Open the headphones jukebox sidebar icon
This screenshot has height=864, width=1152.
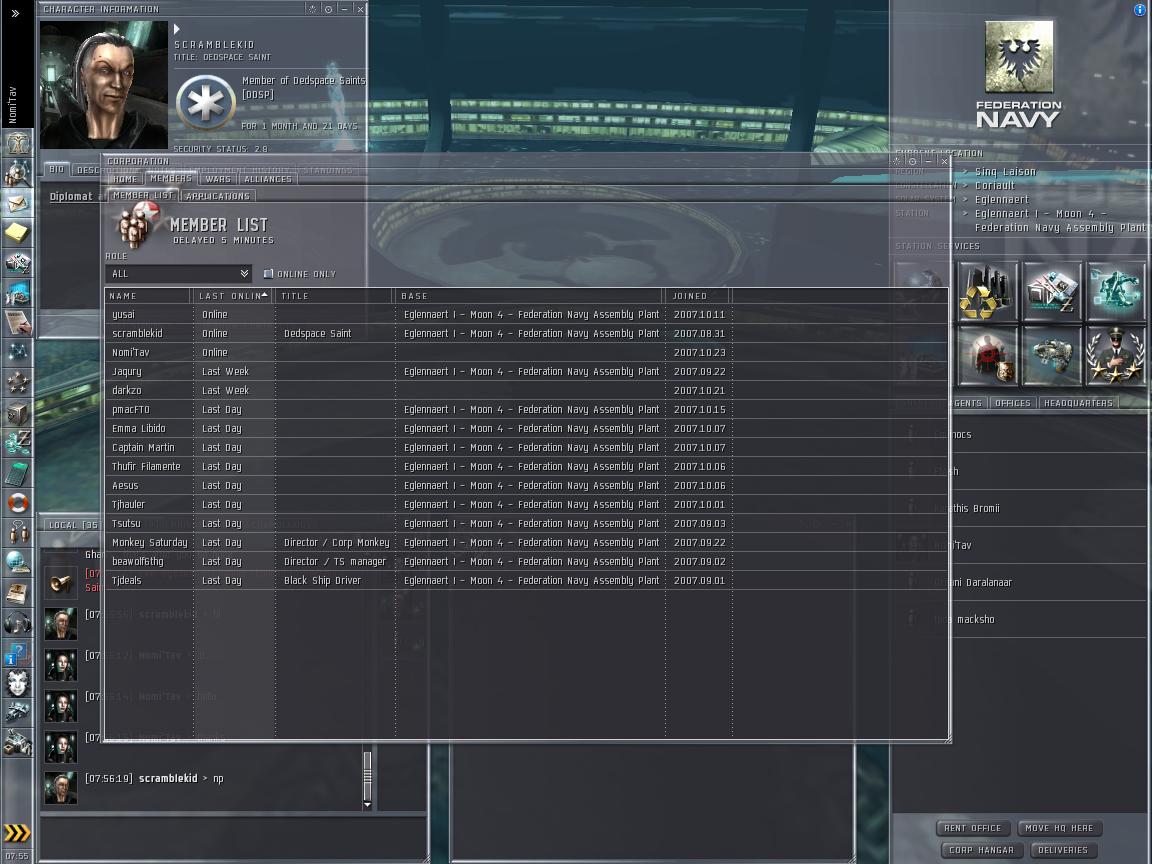18,623
